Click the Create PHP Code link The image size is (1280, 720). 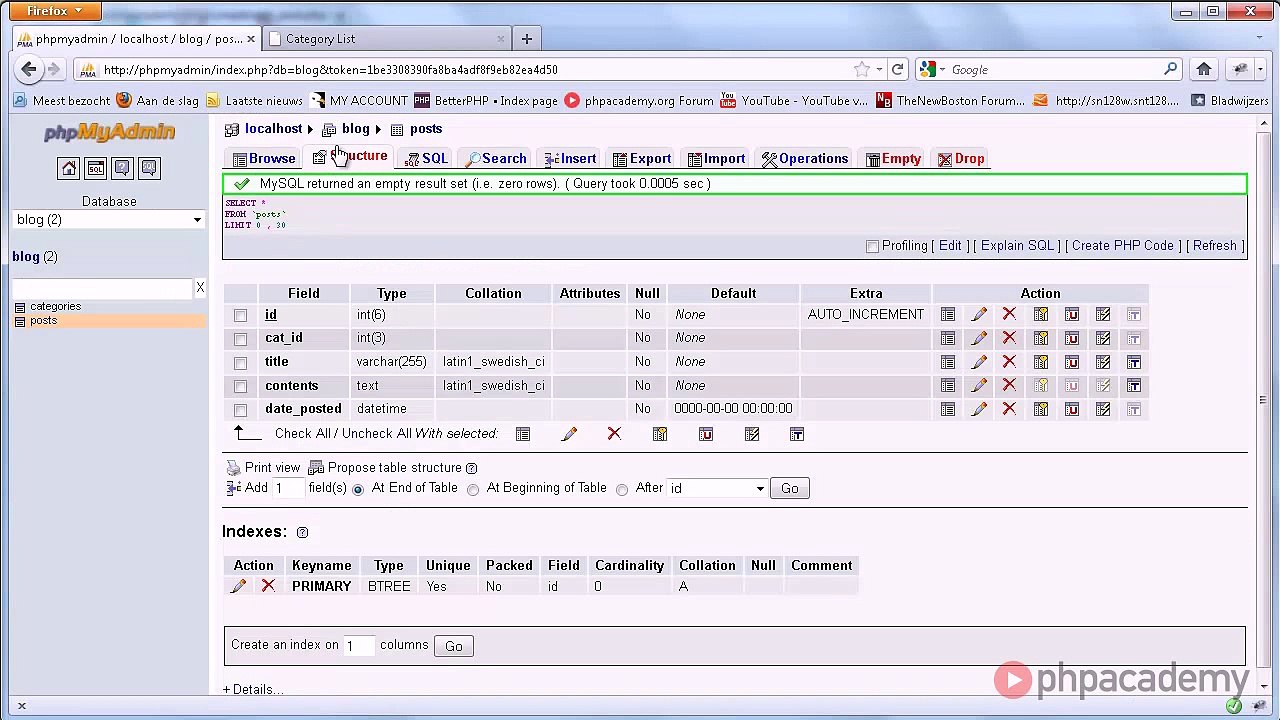coord(1122,246)
